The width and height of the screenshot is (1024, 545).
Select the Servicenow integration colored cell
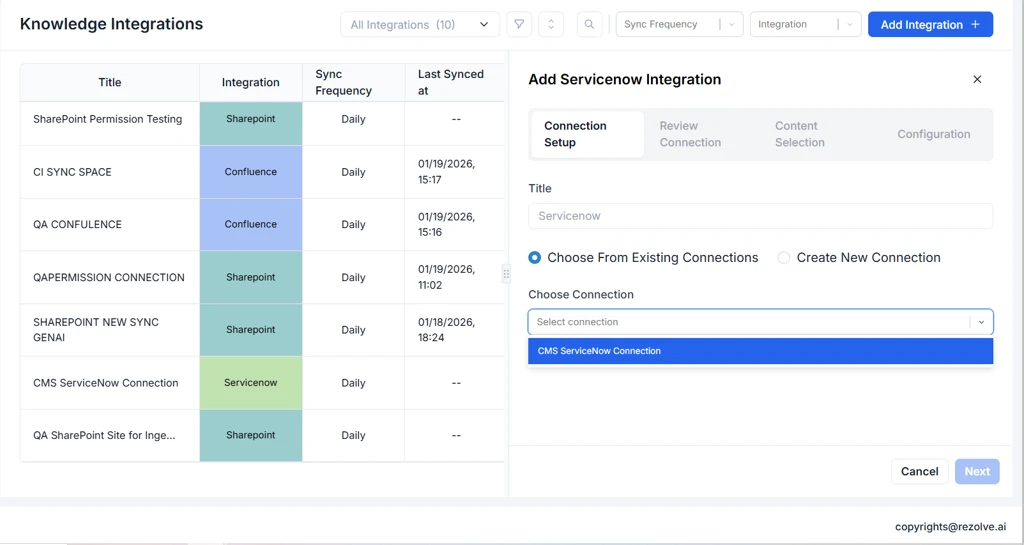(251, 383)
